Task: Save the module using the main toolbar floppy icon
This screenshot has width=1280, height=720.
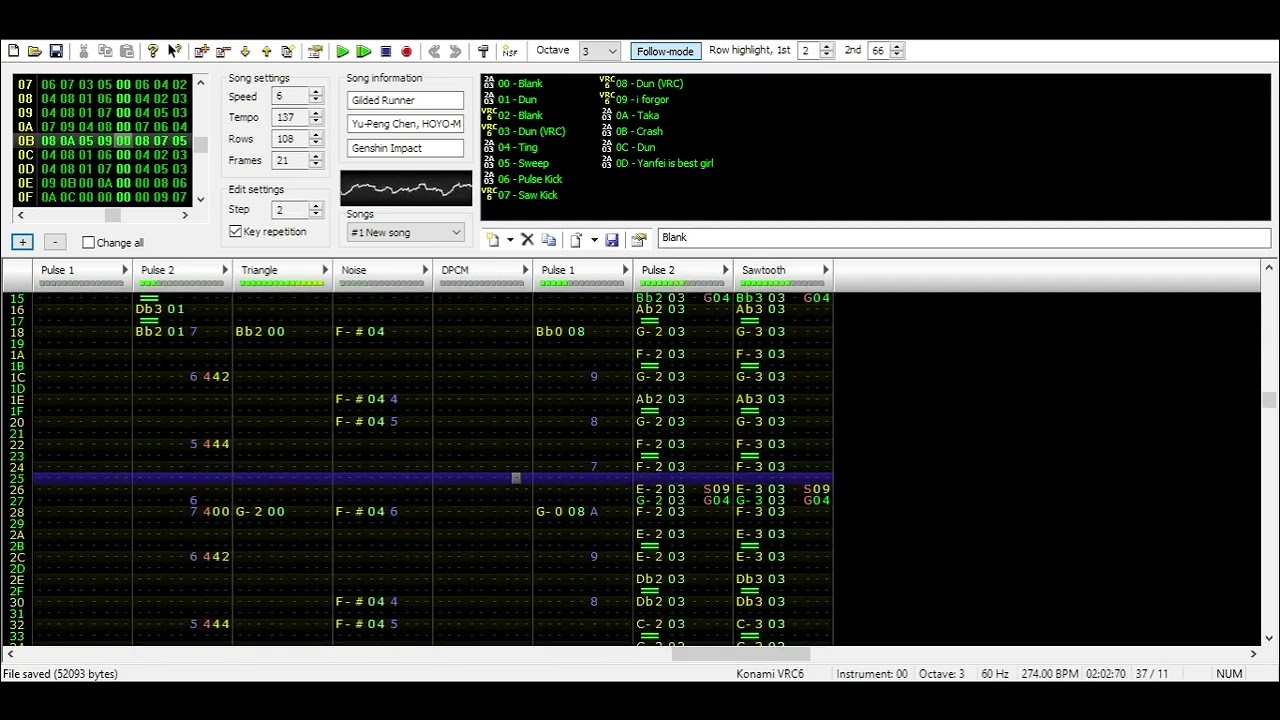Action: 56,51
